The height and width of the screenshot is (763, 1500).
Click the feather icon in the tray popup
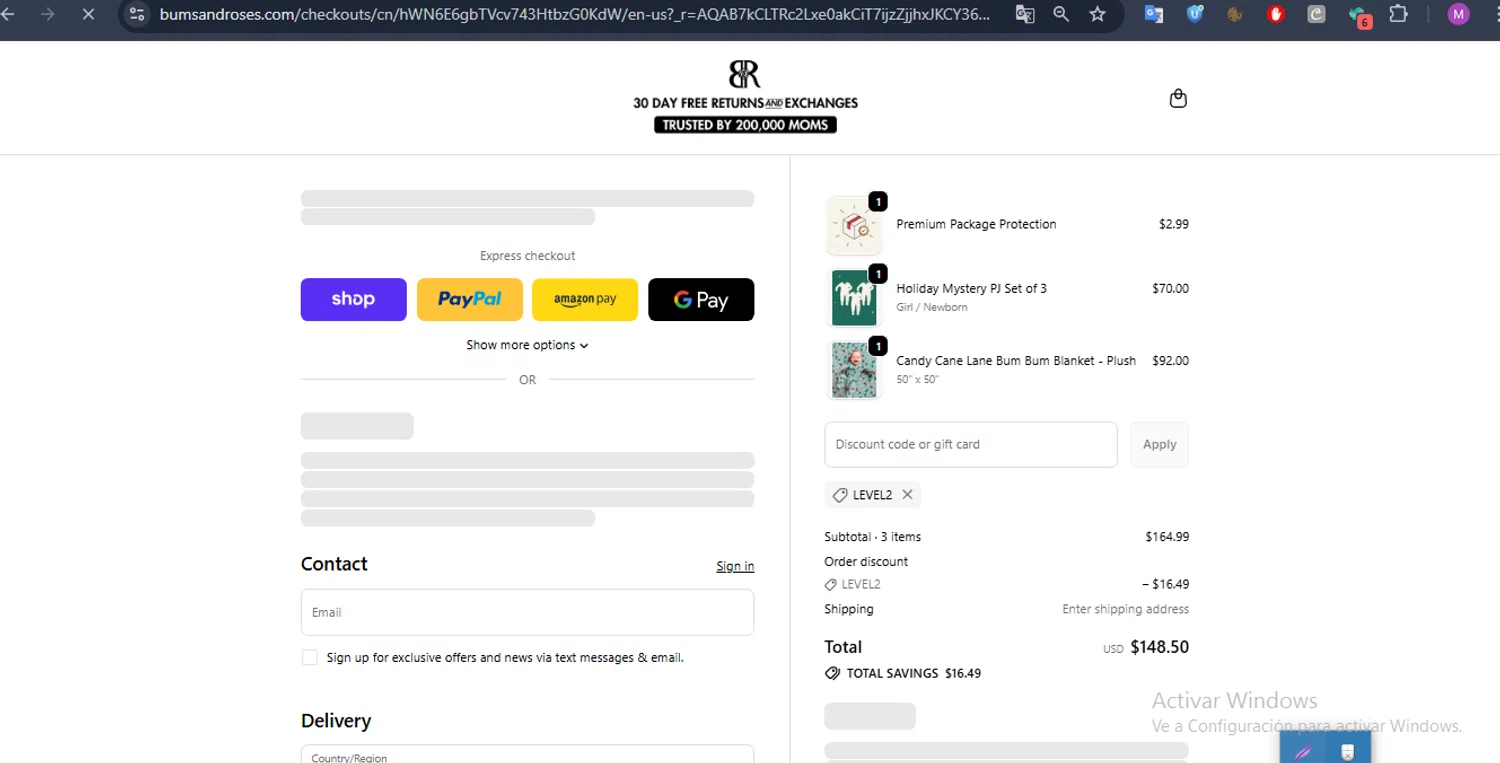[1303, 752]
